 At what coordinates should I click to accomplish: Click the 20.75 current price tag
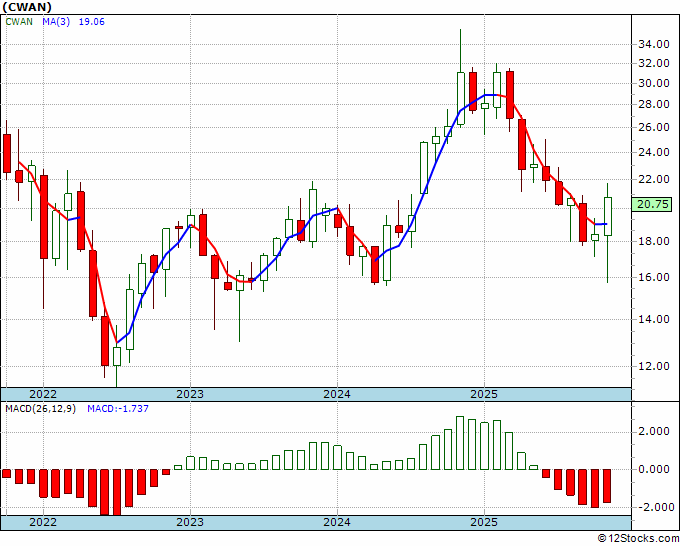pos(653,204)
